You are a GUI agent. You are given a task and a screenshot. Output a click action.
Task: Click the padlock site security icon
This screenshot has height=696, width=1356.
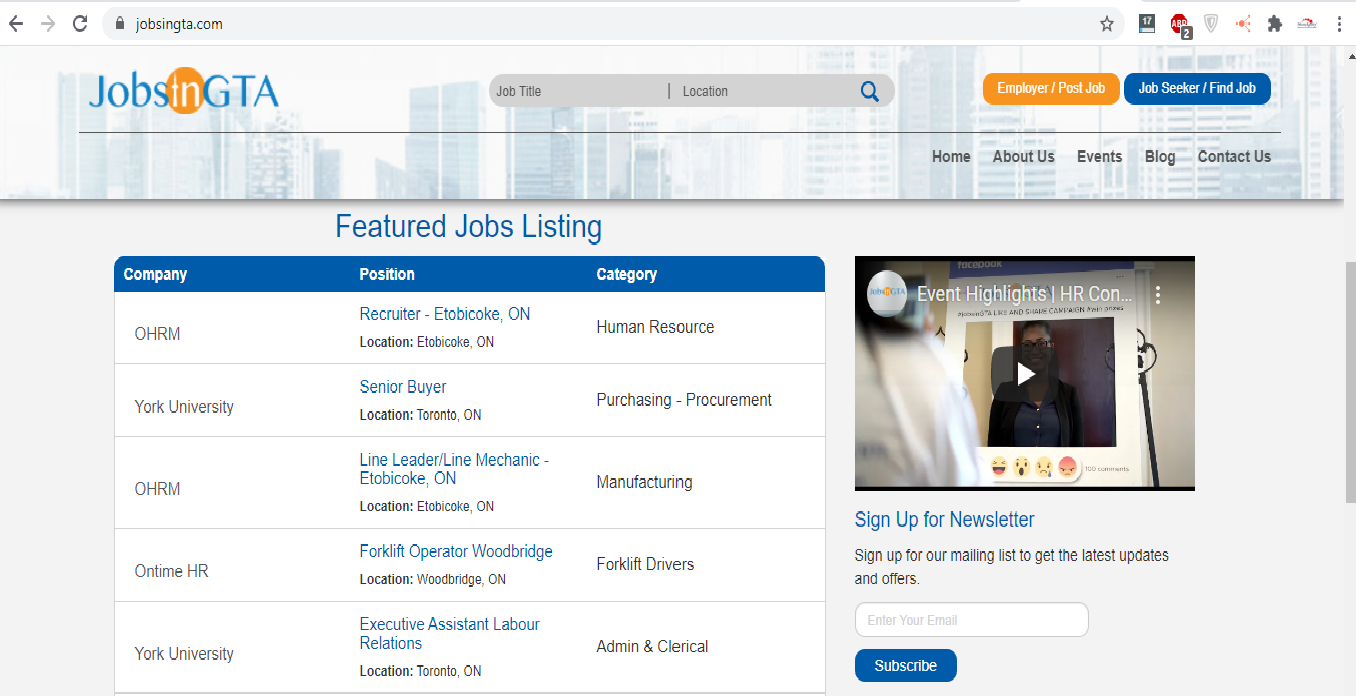[120, 24]
